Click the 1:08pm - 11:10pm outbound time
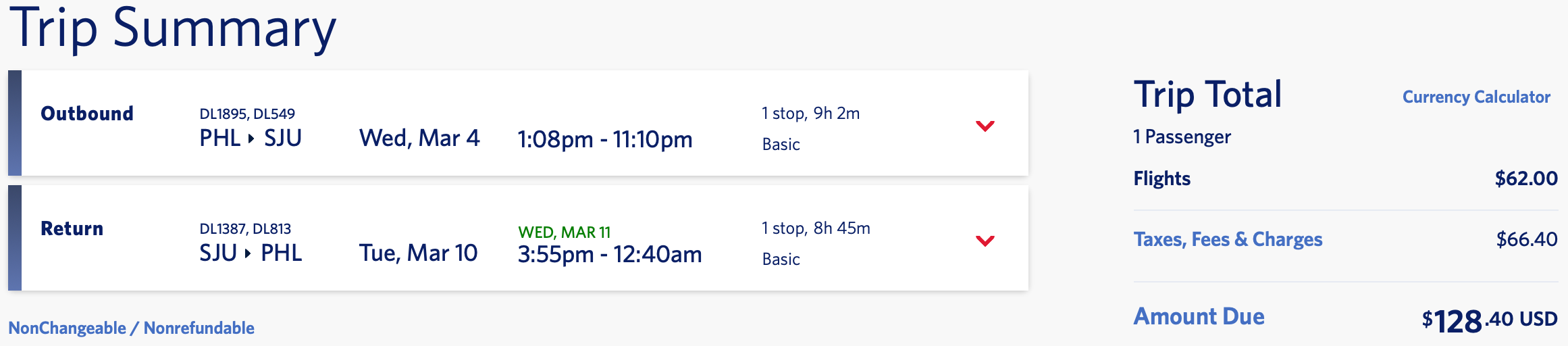This screenshot has height=346, width=1568. pyautogui.click(x=605, y=139)
